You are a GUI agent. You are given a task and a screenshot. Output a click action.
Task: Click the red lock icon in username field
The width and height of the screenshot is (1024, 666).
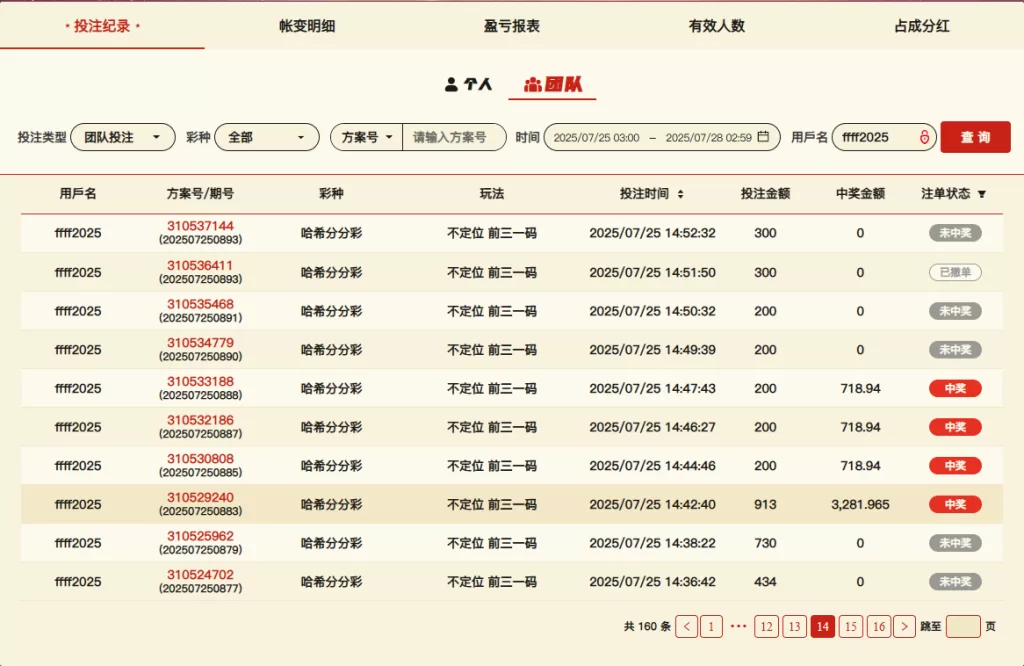pyautogui.click(x=924, y=137)
